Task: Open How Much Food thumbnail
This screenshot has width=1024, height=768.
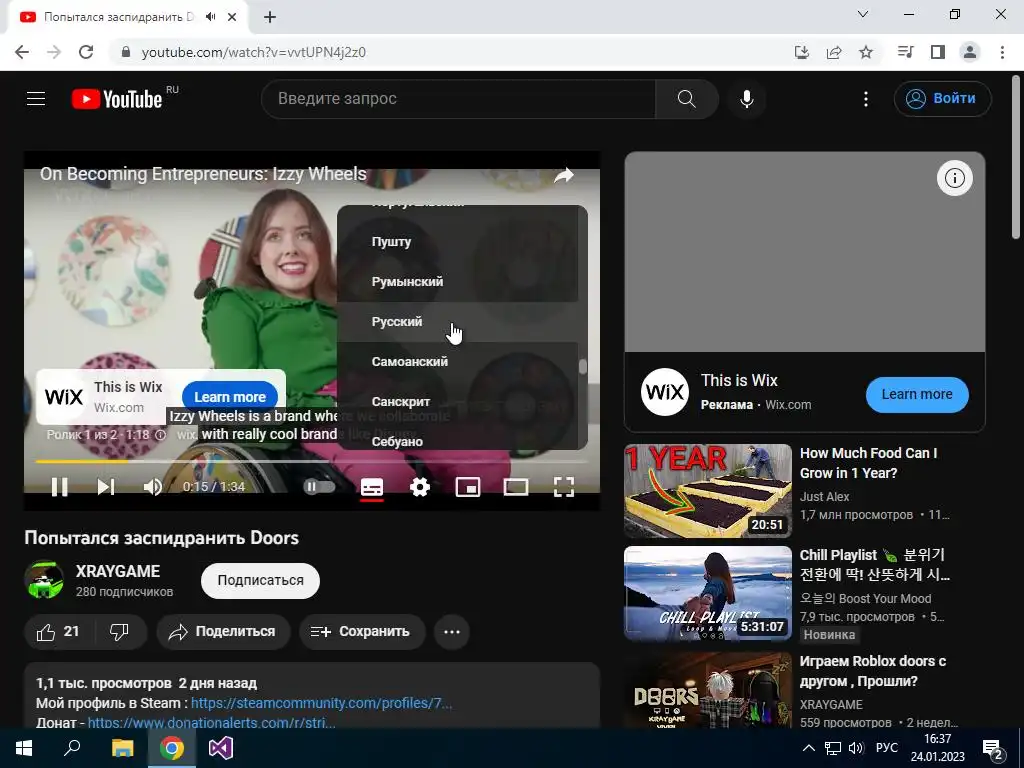Action: click(708, 490)
